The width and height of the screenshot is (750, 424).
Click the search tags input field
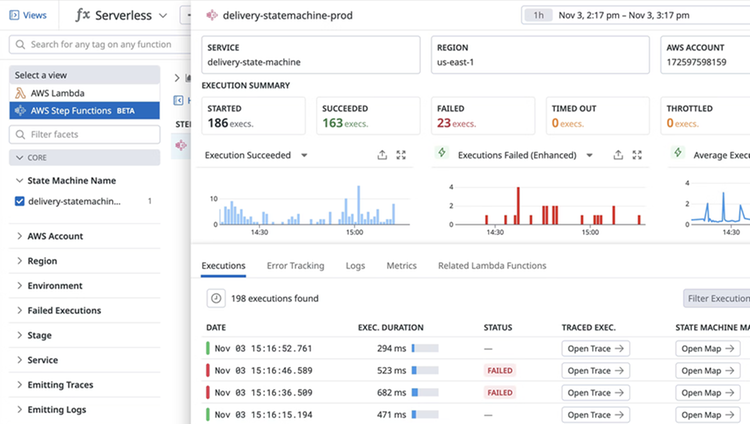click(100, 45)
